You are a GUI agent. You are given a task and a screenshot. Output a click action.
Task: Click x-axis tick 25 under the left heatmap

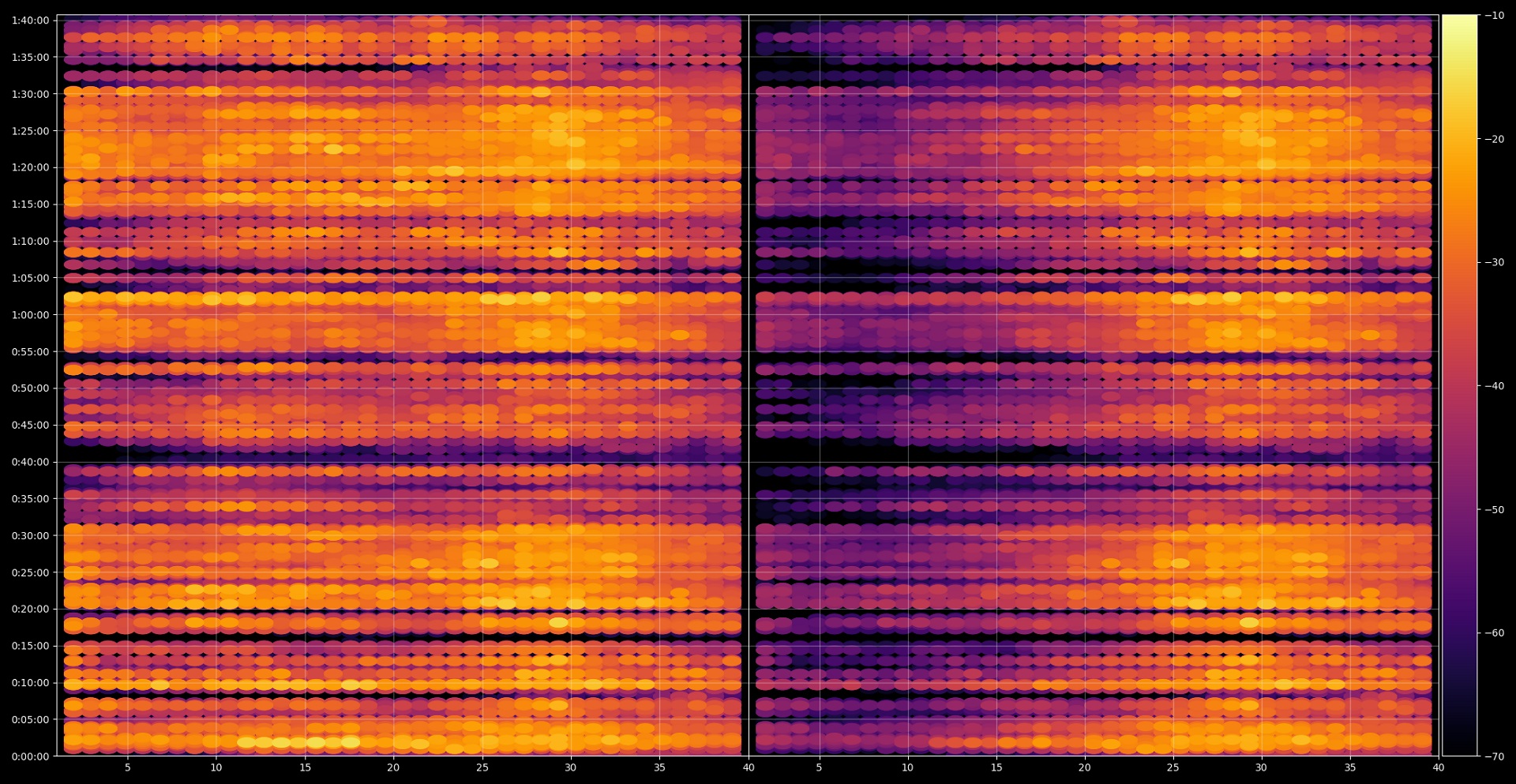(482, 767)
